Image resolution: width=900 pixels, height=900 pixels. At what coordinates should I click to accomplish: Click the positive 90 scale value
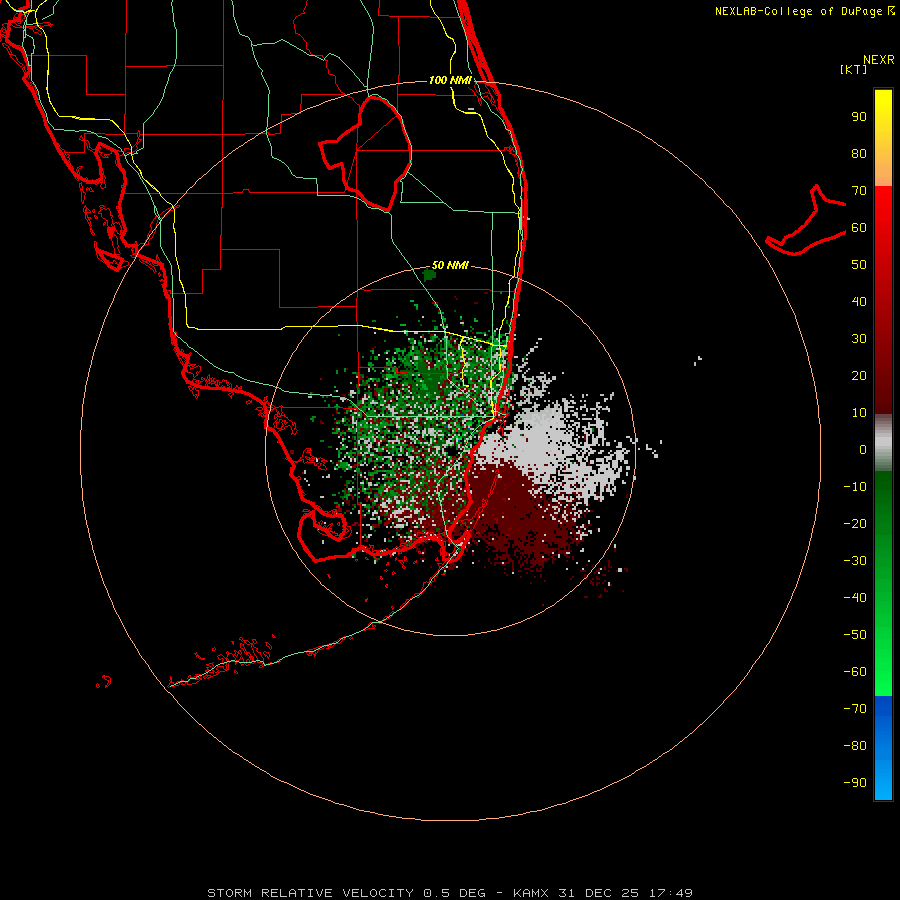(859, 117)
